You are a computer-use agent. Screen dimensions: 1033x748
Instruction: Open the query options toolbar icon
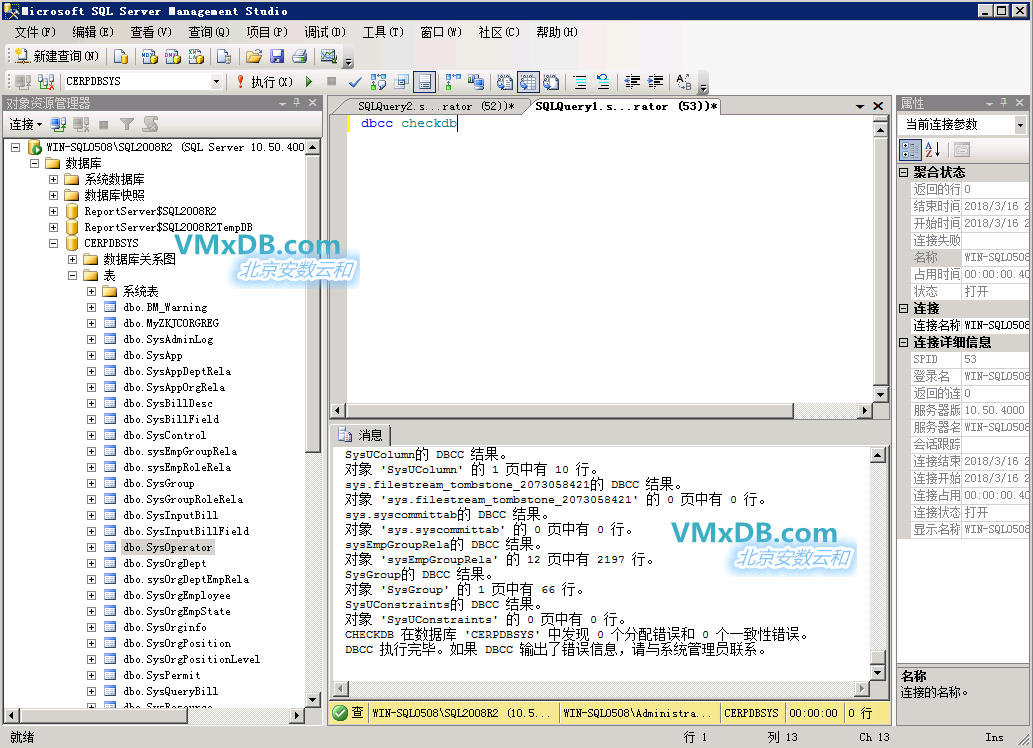pyautogui.click(x=401, y=82)
